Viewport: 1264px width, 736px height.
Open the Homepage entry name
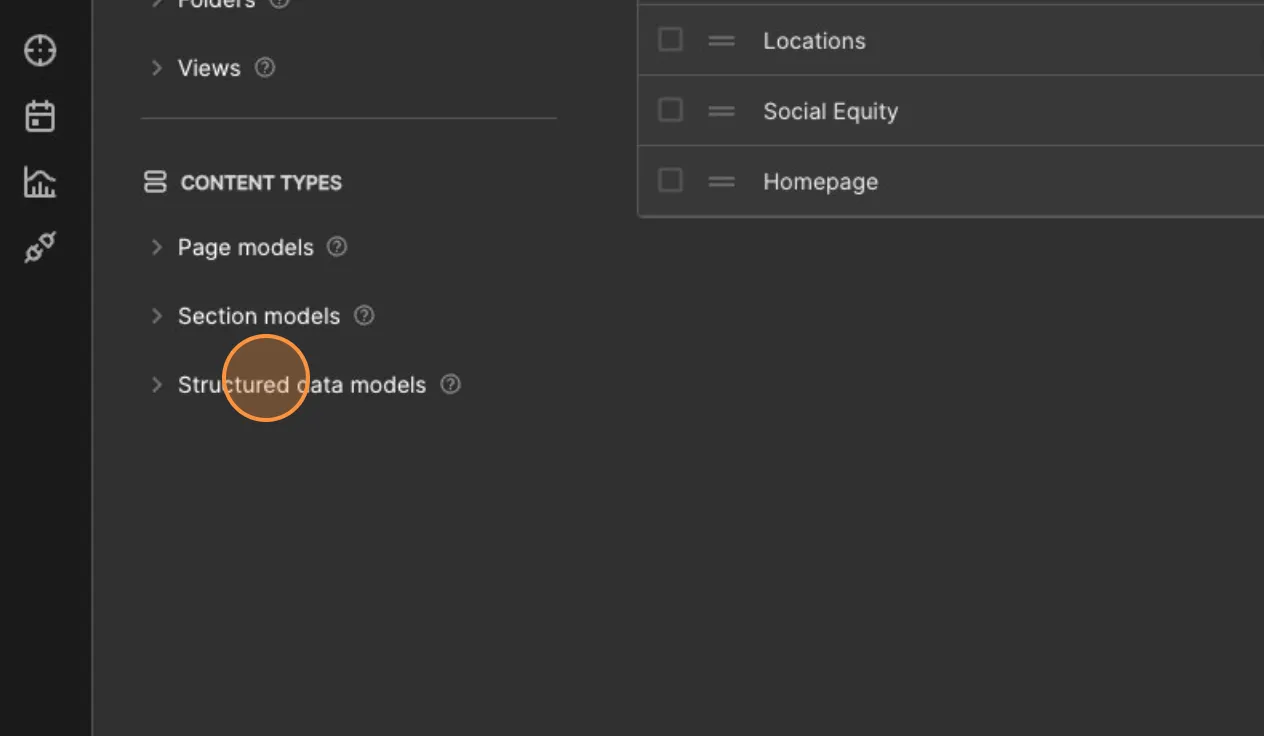pyautogui.click(x=820, y=182)
